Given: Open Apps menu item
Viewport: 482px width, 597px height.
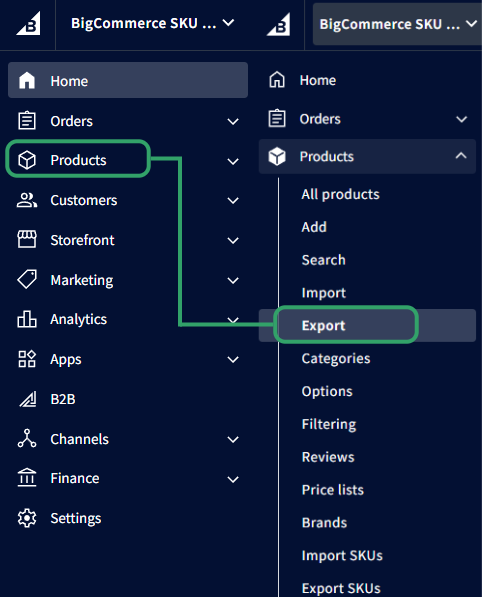Looking at the screenshot, I should pos(66,359).
